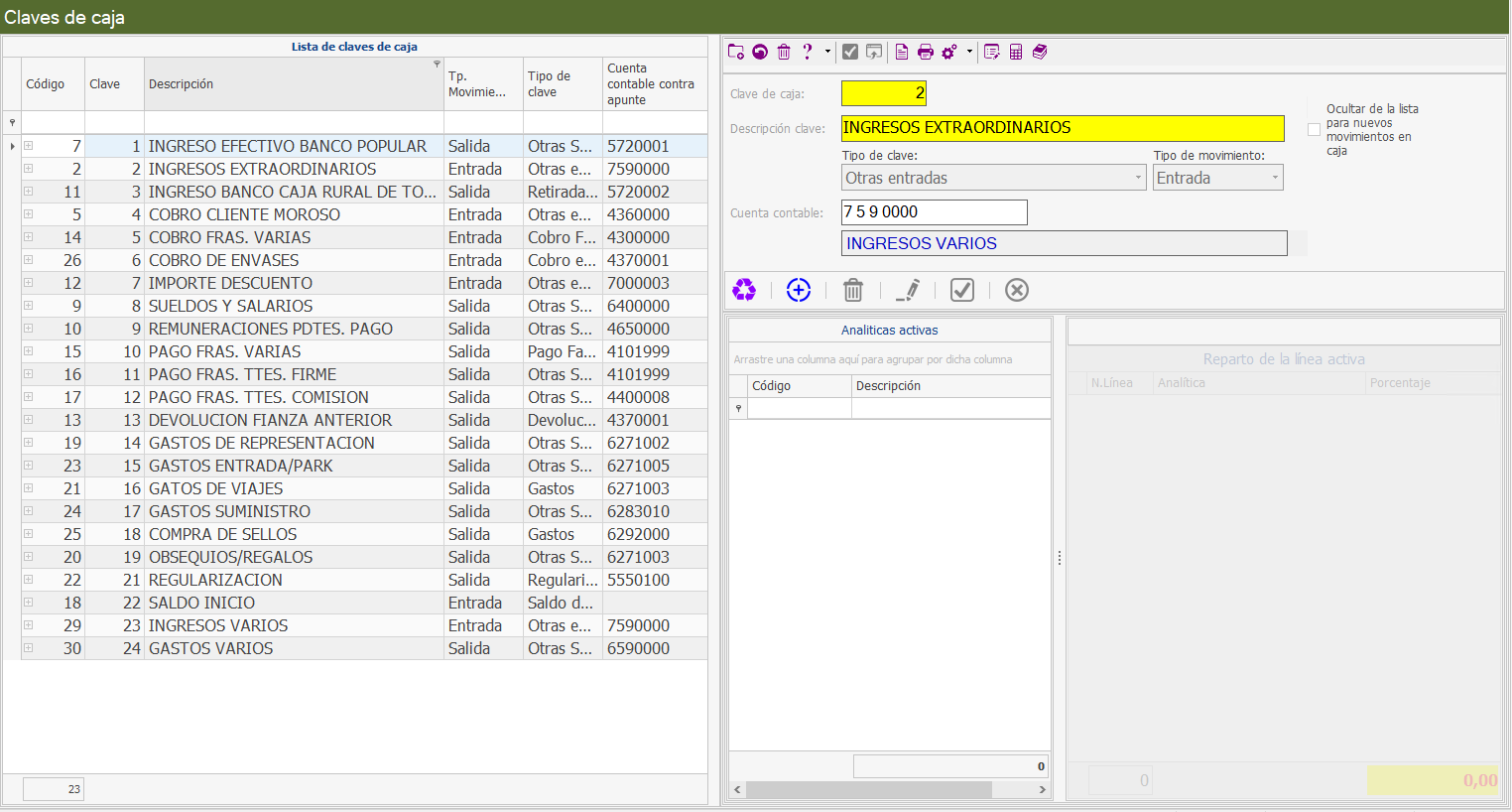Click Descripción filter cell in claves list

tap(294, 123)
